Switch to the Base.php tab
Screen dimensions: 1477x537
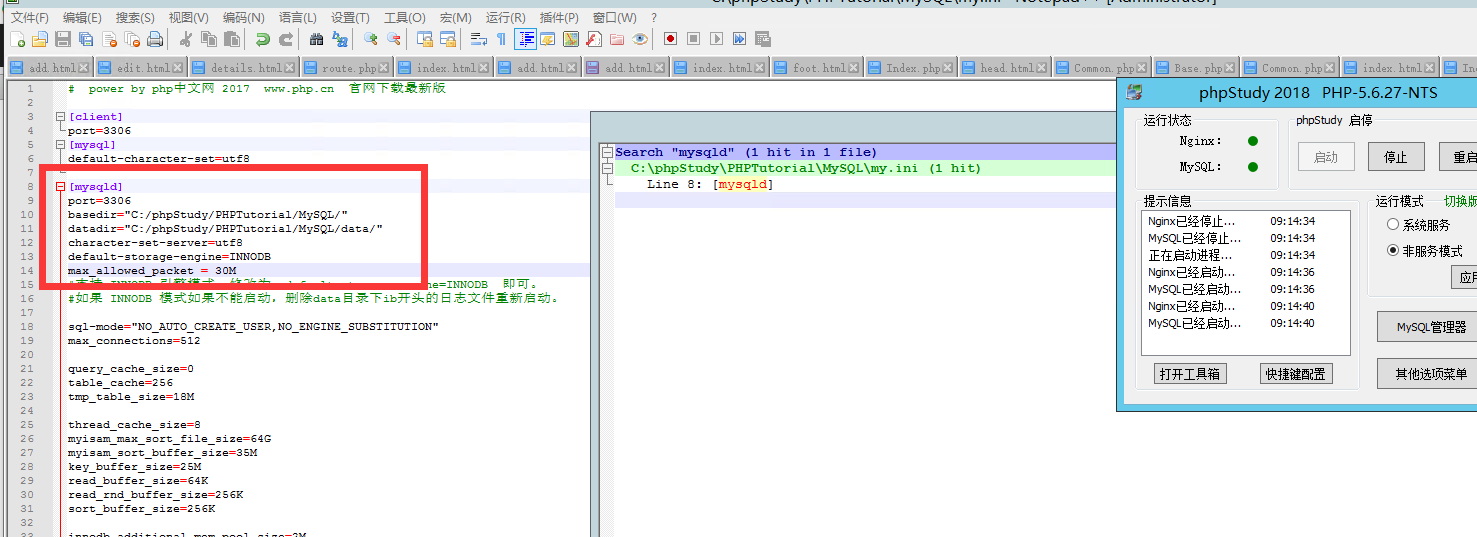[1198, 68]
